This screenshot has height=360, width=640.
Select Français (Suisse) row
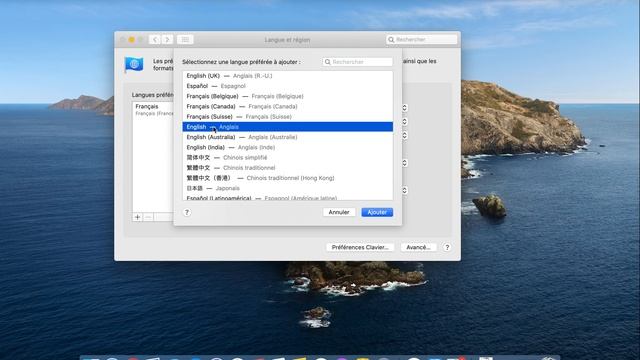click(287, 117)
